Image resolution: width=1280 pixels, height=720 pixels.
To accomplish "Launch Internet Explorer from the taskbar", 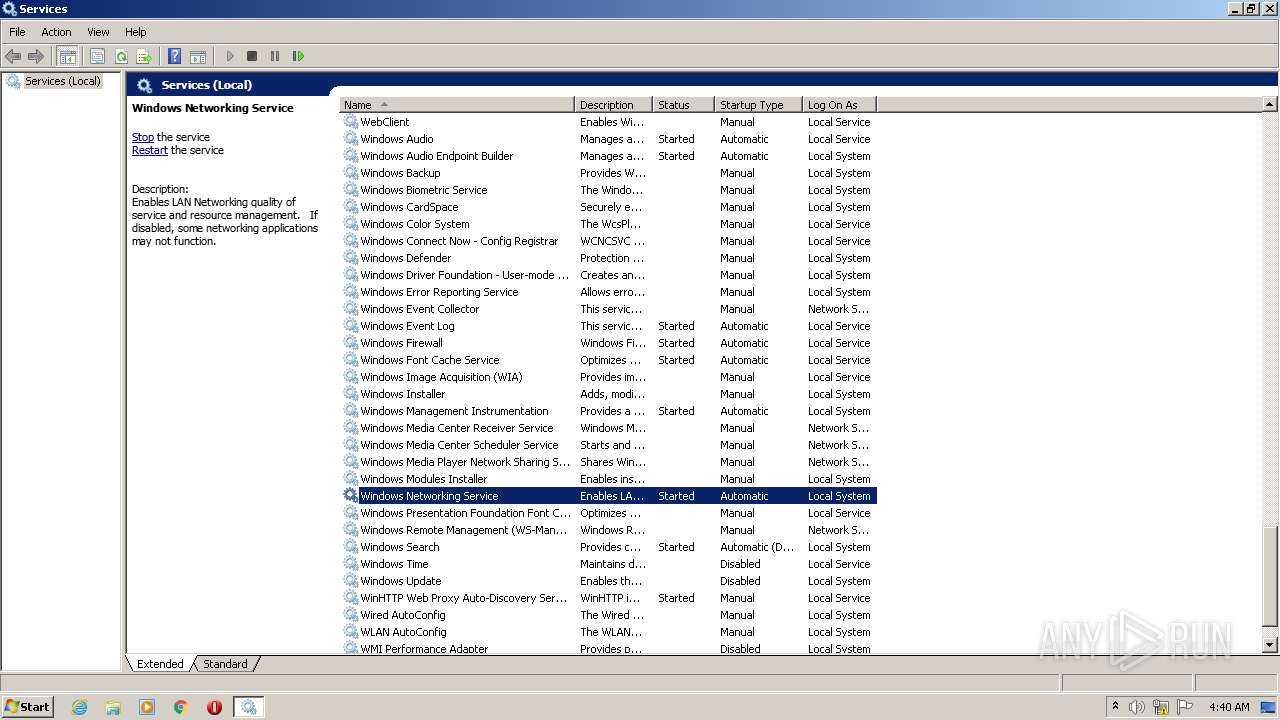I will 80,707.
